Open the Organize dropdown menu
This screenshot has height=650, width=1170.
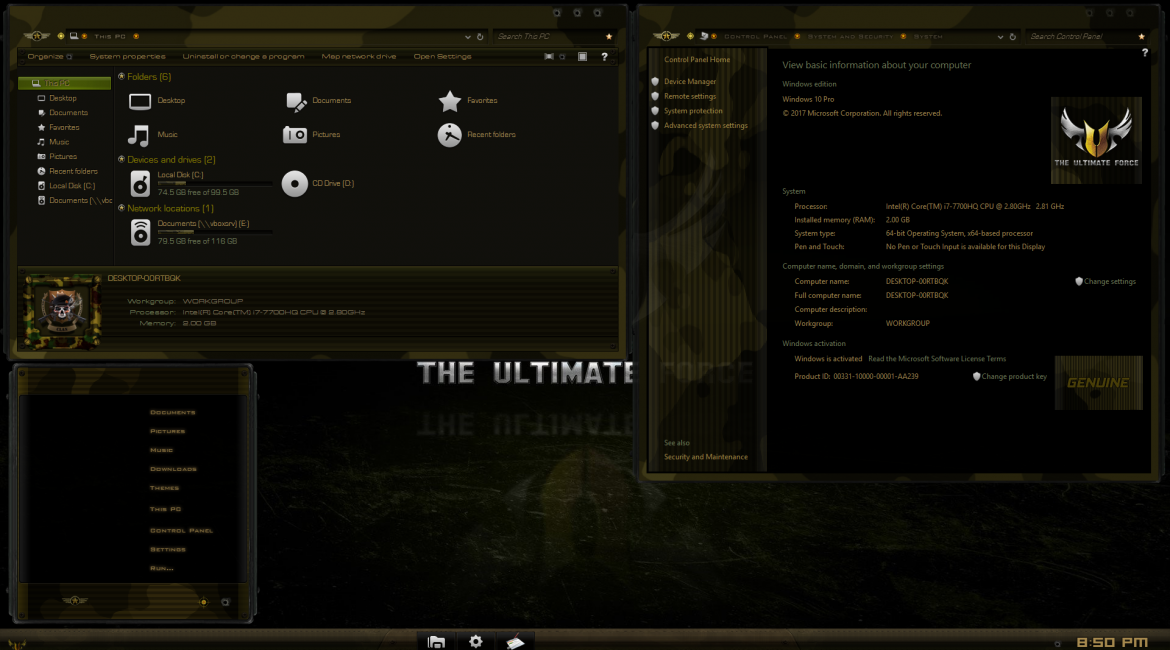pos(50,57)
